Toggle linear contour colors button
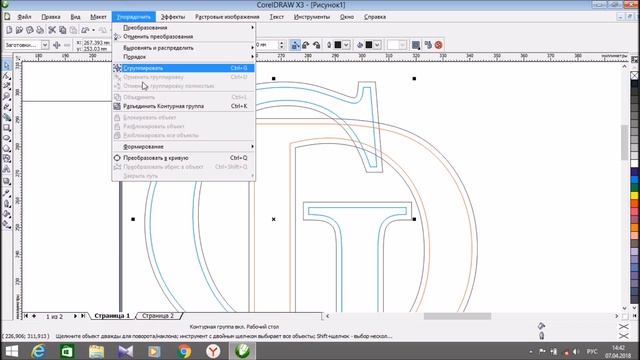The image size is (640, 360). pos(295,45)
